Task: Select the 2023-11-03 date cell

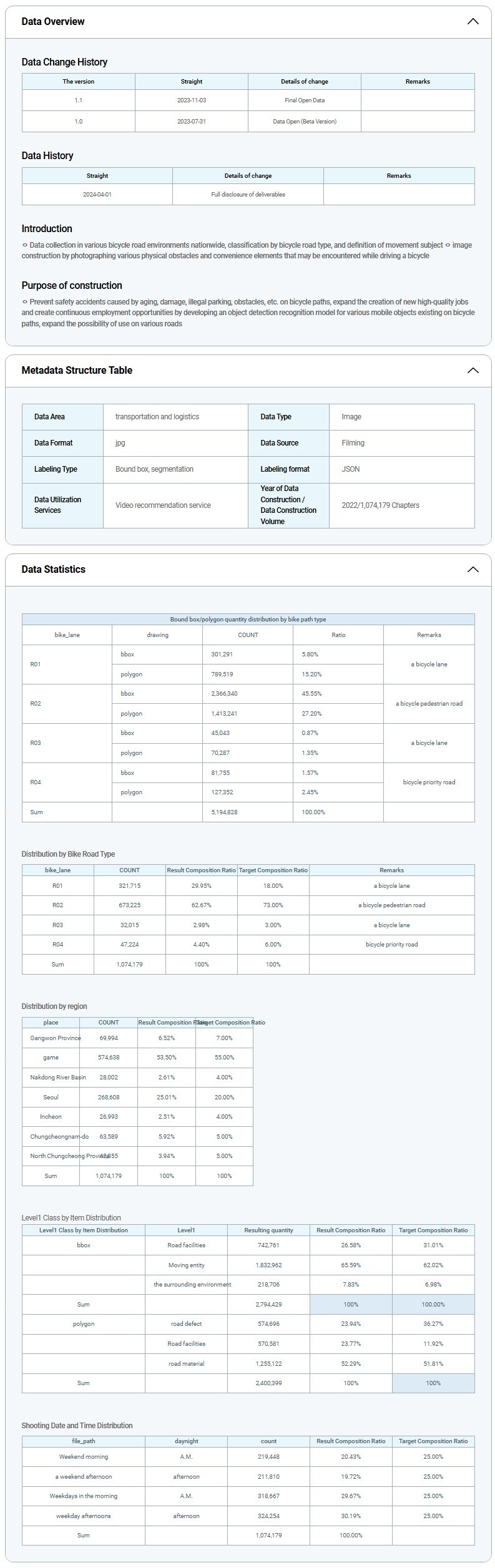Action: pos(191,100)
